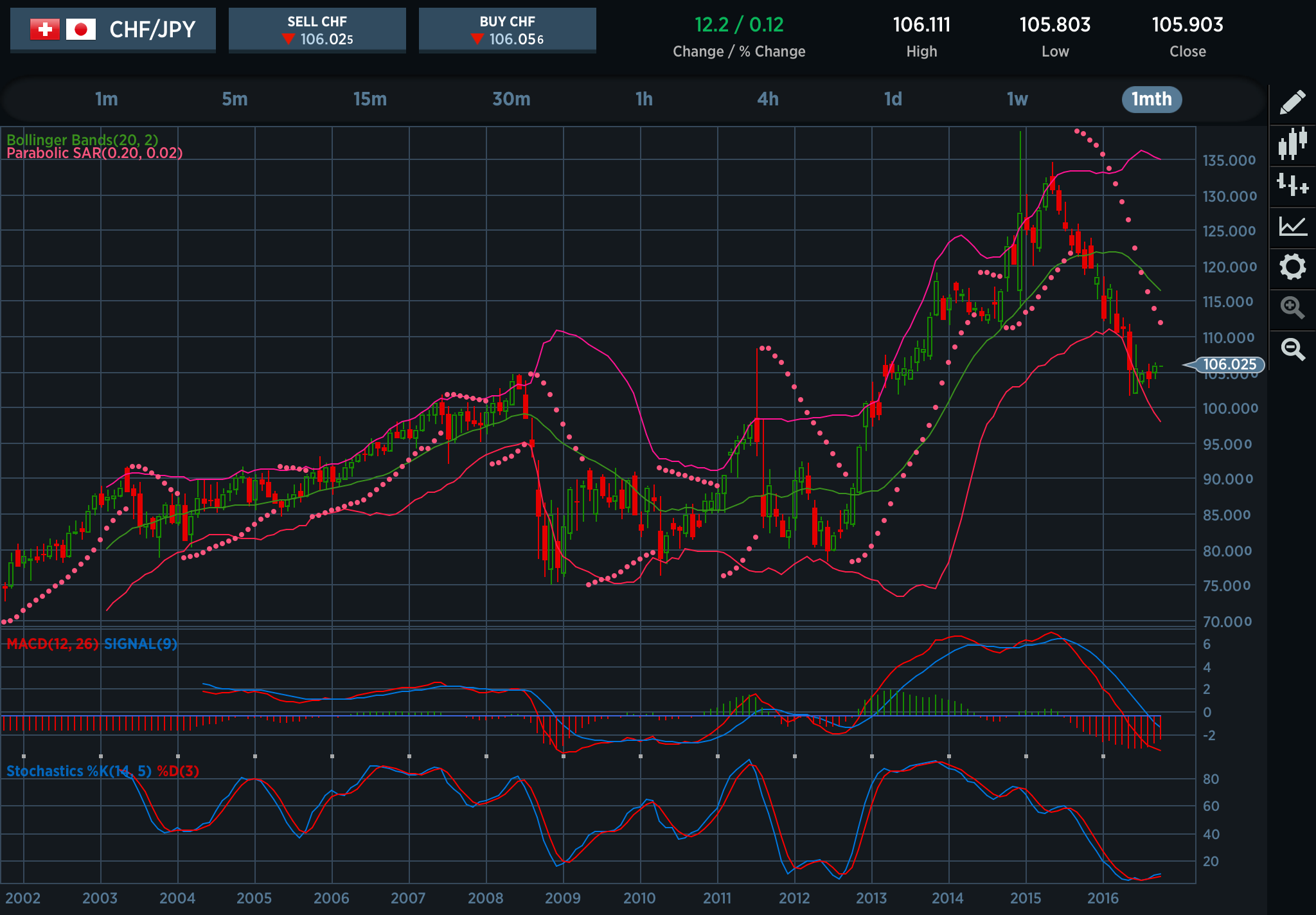The width and height of the screenshot is (1316, 915).
Task: Zoom out of the chart
Action: click(1292, 349)
